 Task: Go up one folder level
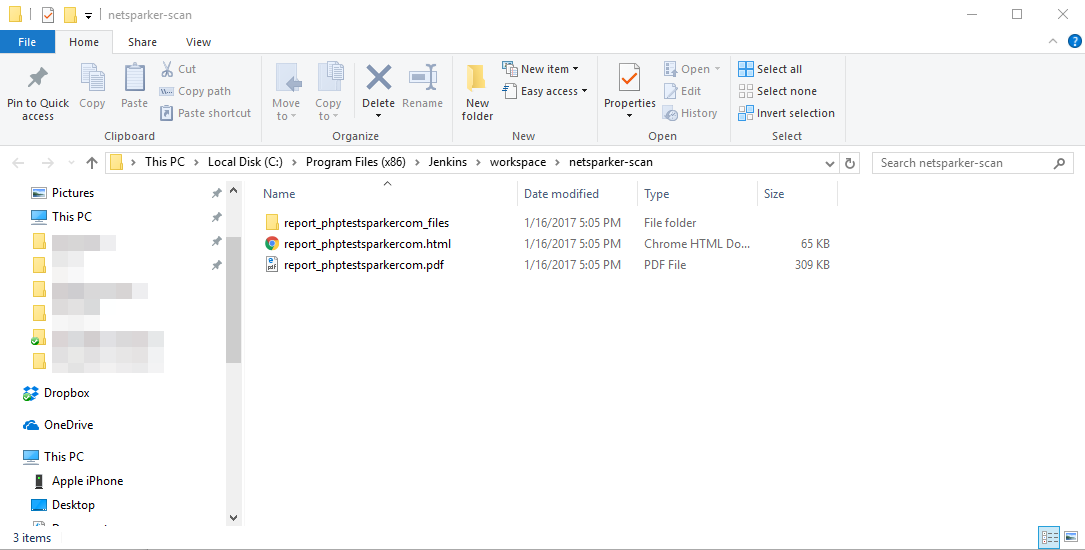point(91,163)
